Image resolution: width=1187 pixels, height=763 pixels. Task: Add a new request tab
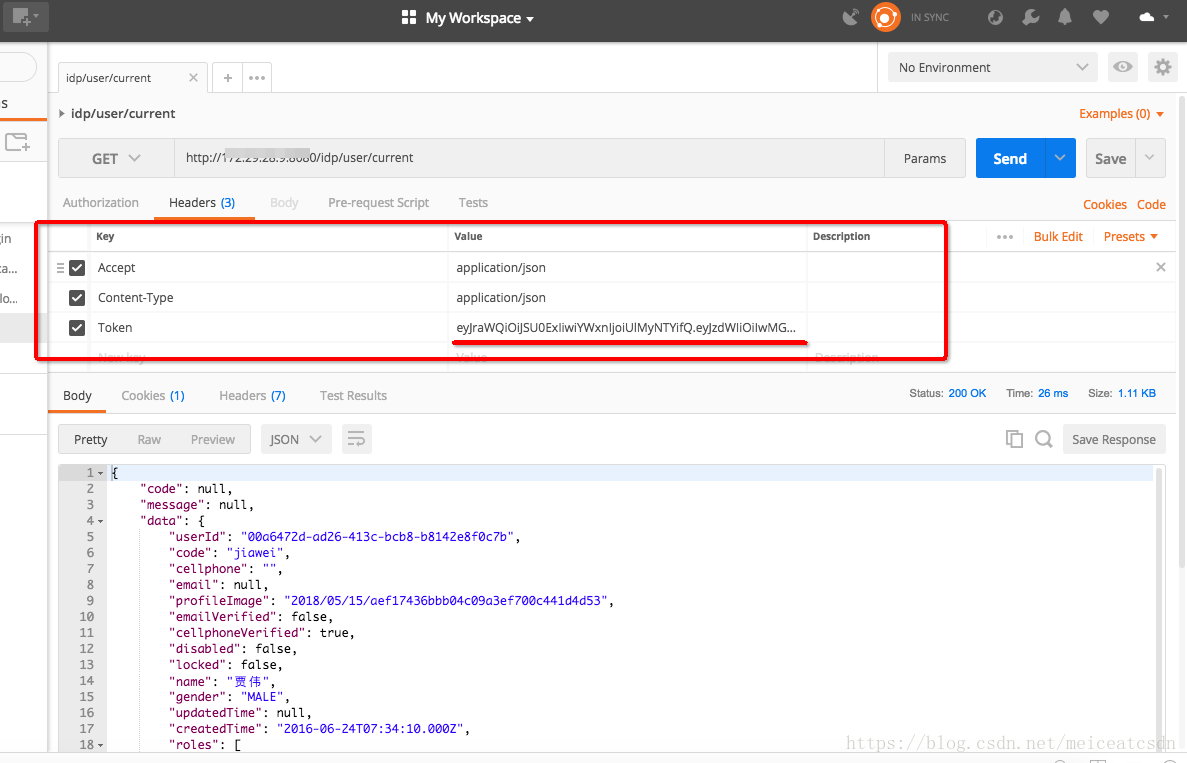227,77
